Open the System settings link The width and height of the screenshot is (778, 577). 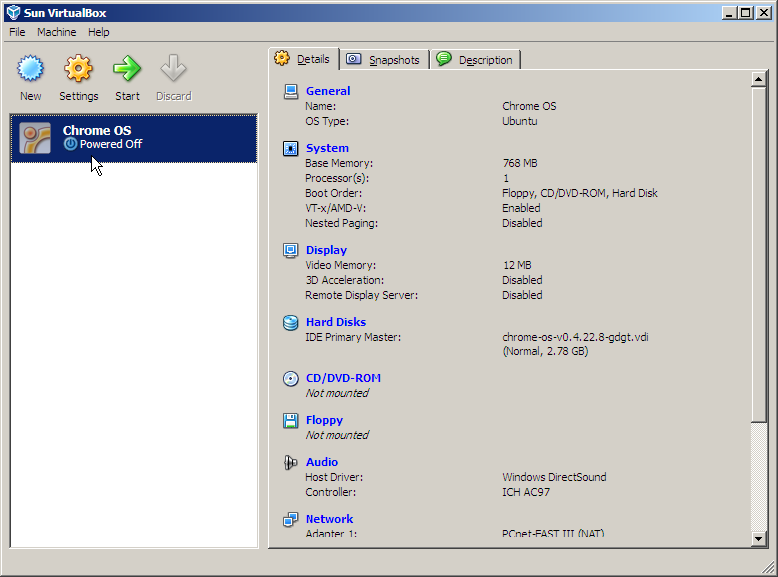coord(327,148)
